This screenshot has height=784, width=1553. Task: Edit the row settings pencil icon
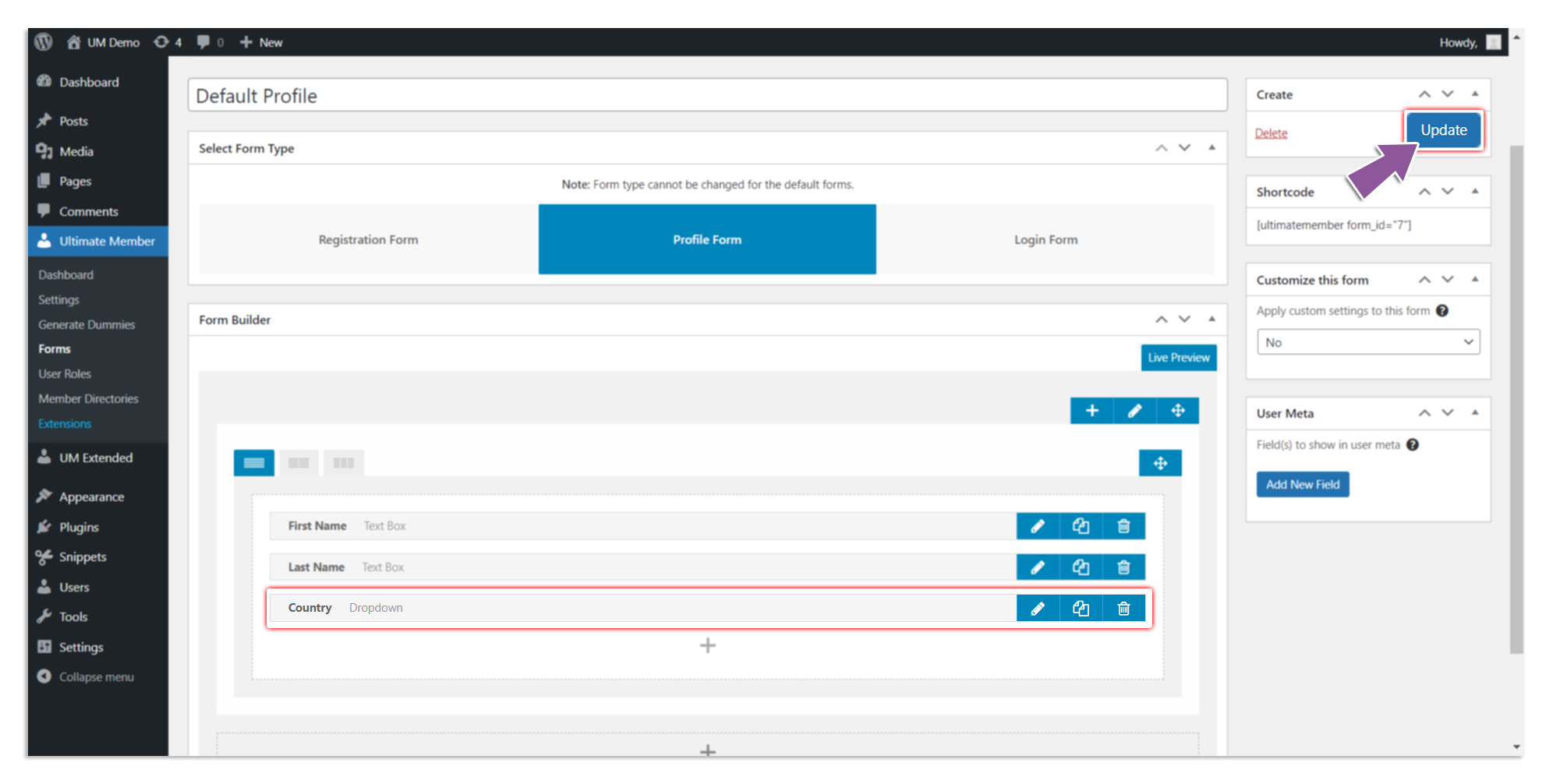1134,411
